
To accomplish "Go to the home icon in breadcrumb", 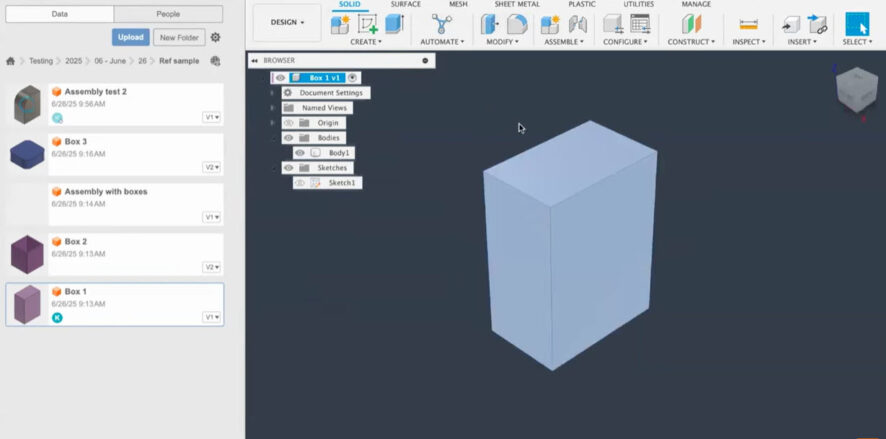I will pos(10,61).
